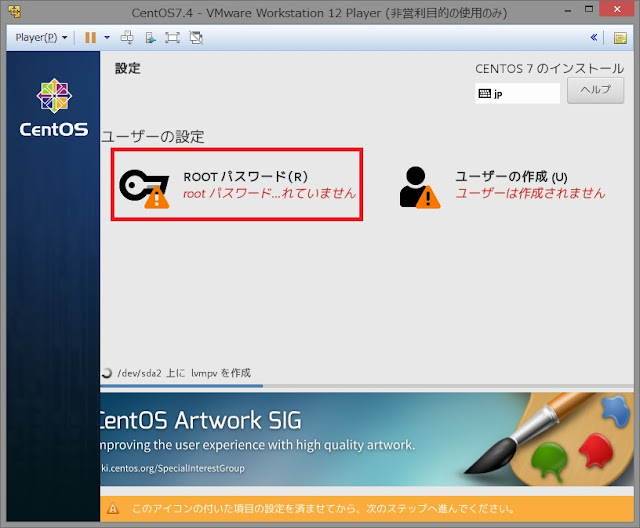
Task: Select the jp keyboard layout field
Action: (517, 93)
